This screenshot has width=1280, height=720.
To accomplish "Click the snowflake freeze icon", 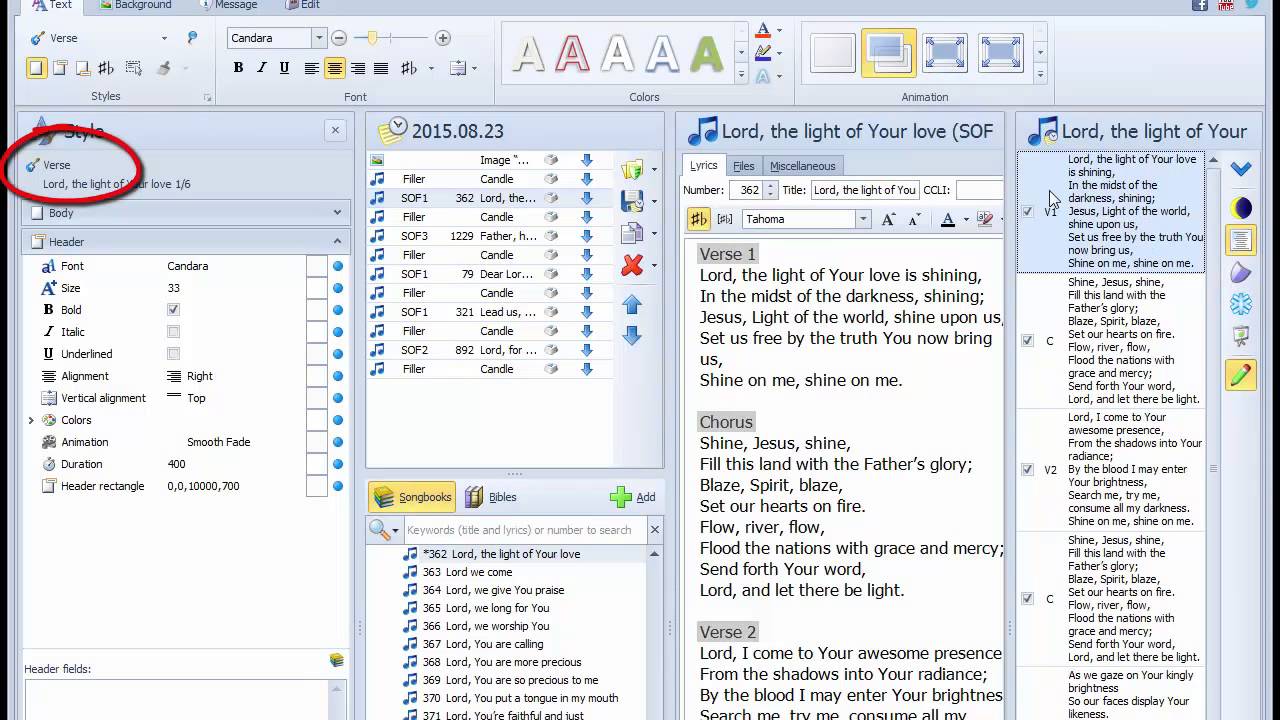I will (1241, 305).
